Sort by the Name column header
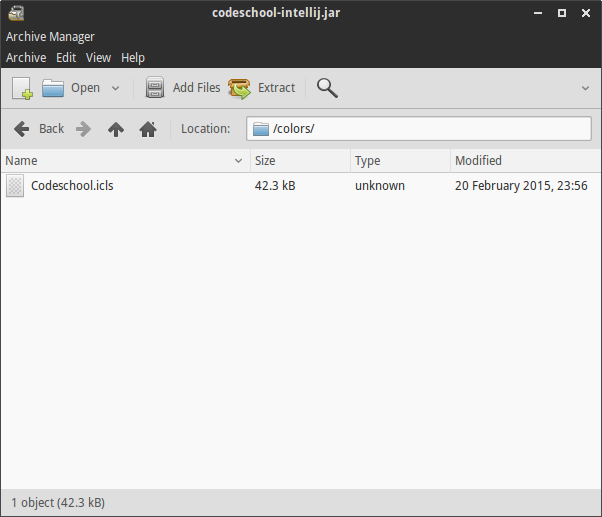Screen dimensions: 602x517 click(x=125, y=160)
